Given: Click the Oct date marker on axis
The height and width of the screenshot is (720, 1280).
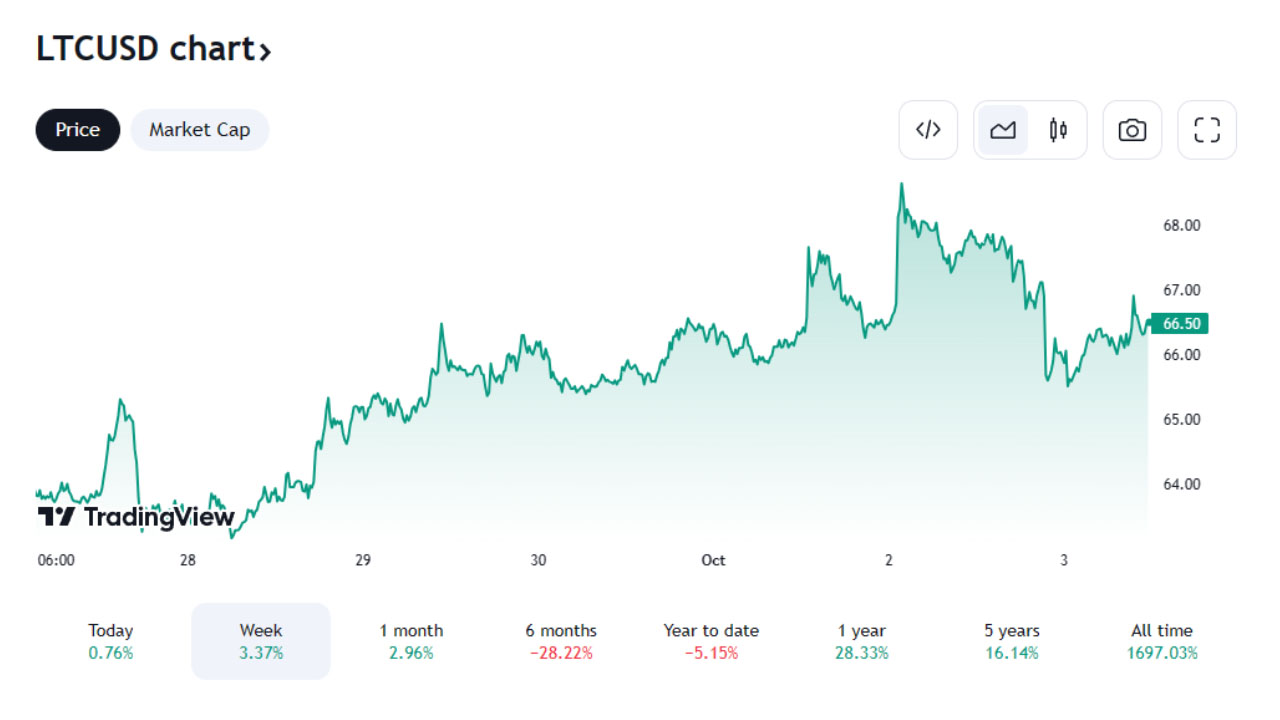Looking at the screenshot, I should 713,560.
